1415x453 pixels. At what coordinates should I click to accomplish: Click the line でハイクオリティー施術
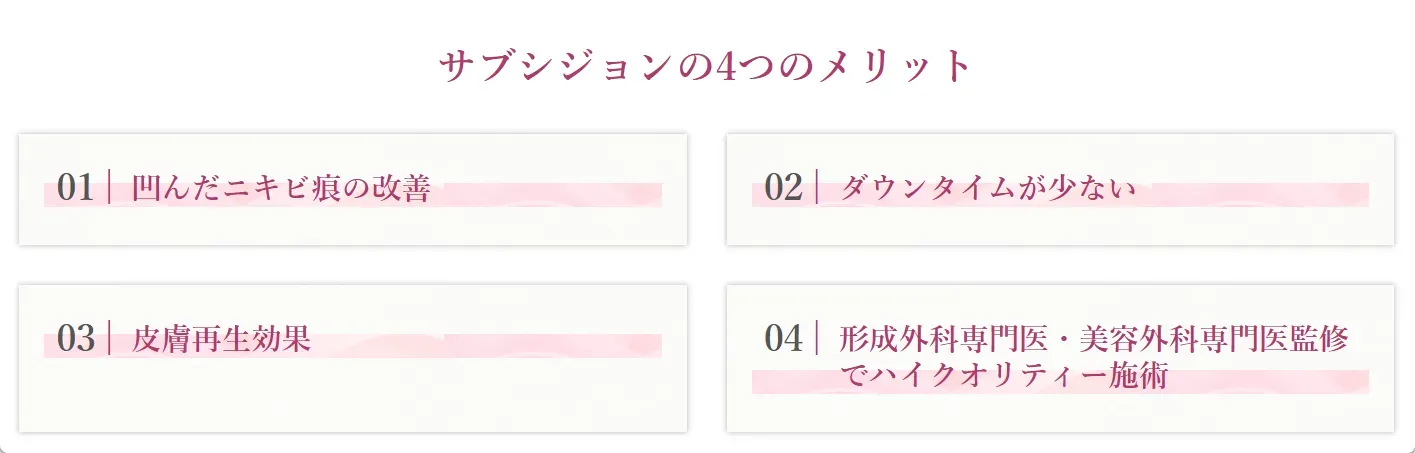coord(1004,376)
